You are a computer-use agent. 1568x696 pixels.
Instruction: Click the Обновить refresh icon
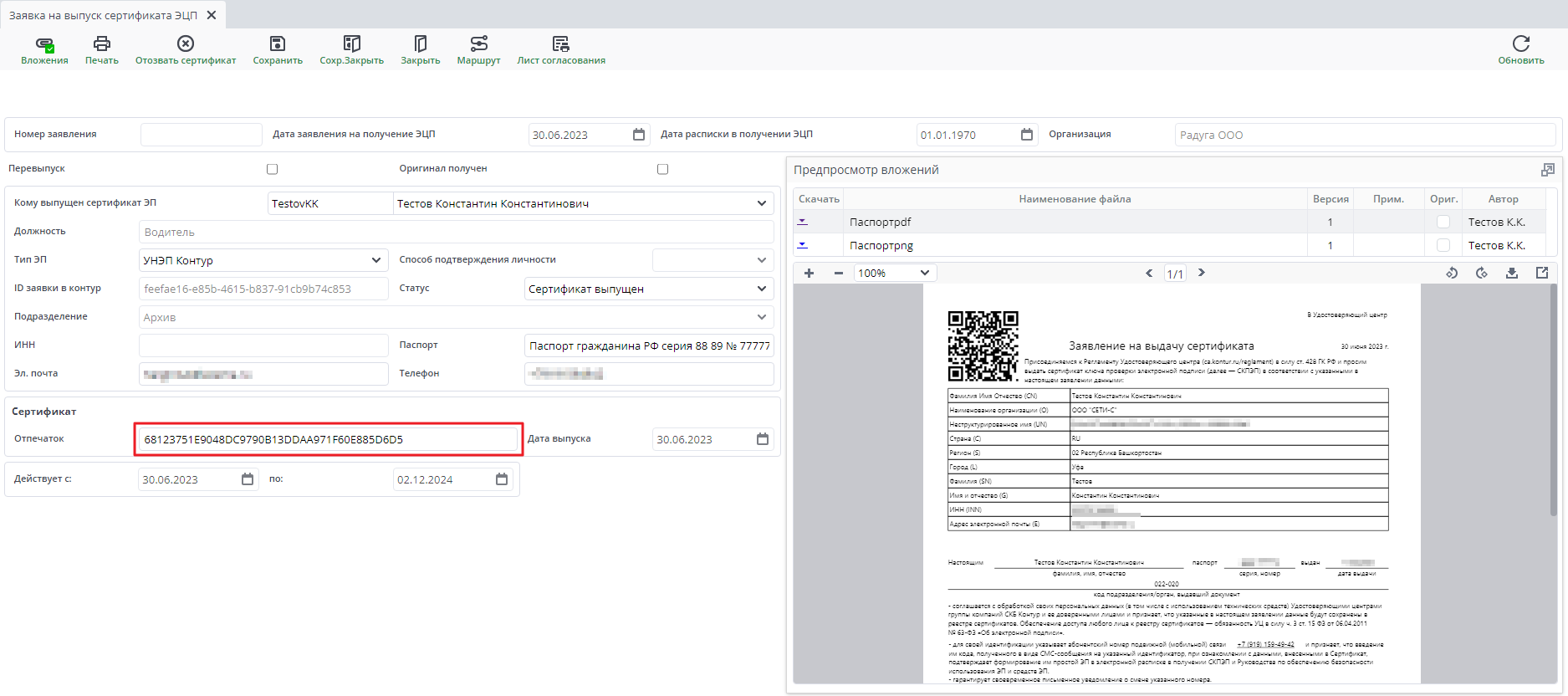pos(1520,44)
